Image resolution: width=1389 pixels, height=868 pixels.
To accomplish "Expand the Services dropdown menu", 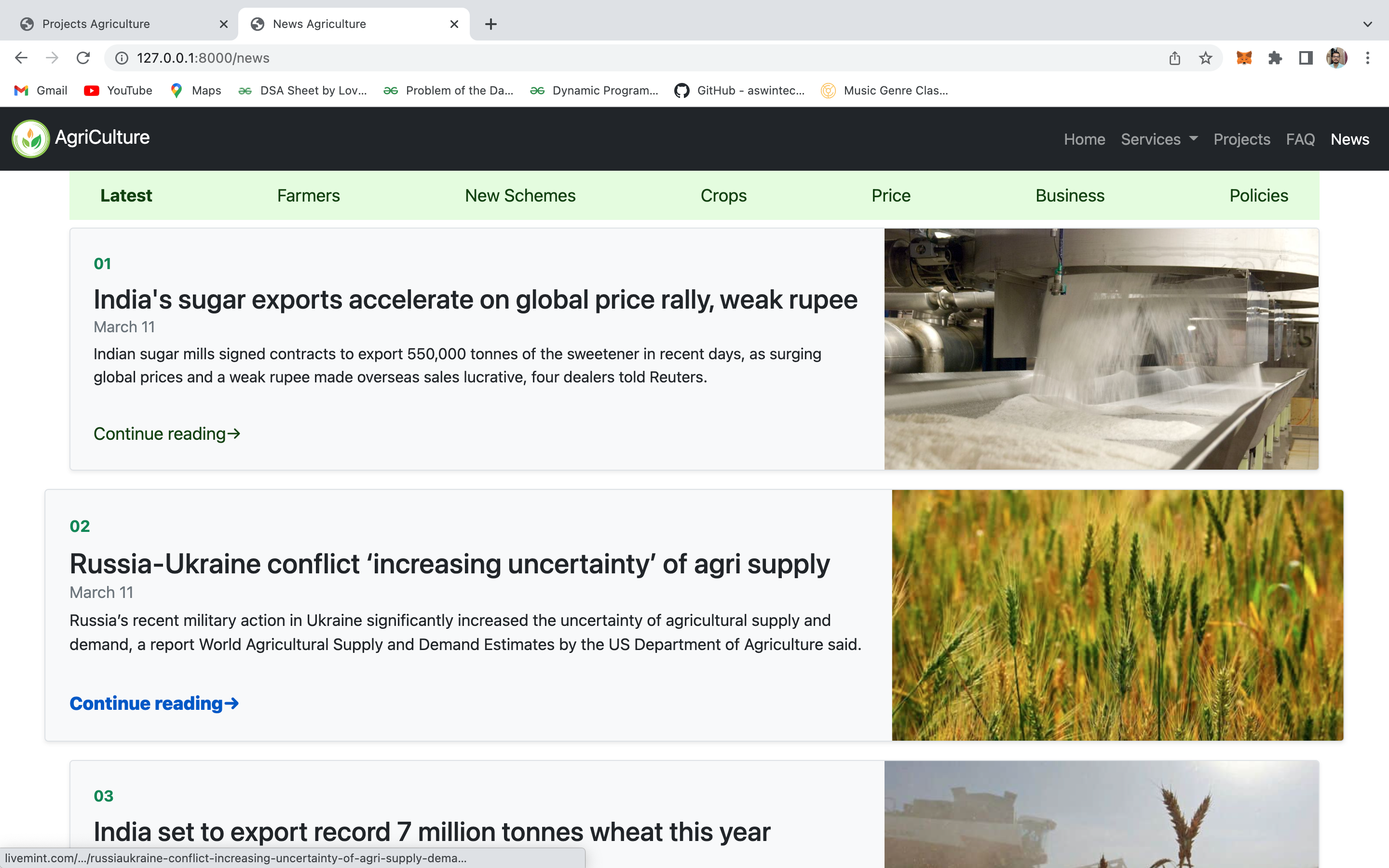I will click(1159, 139).
